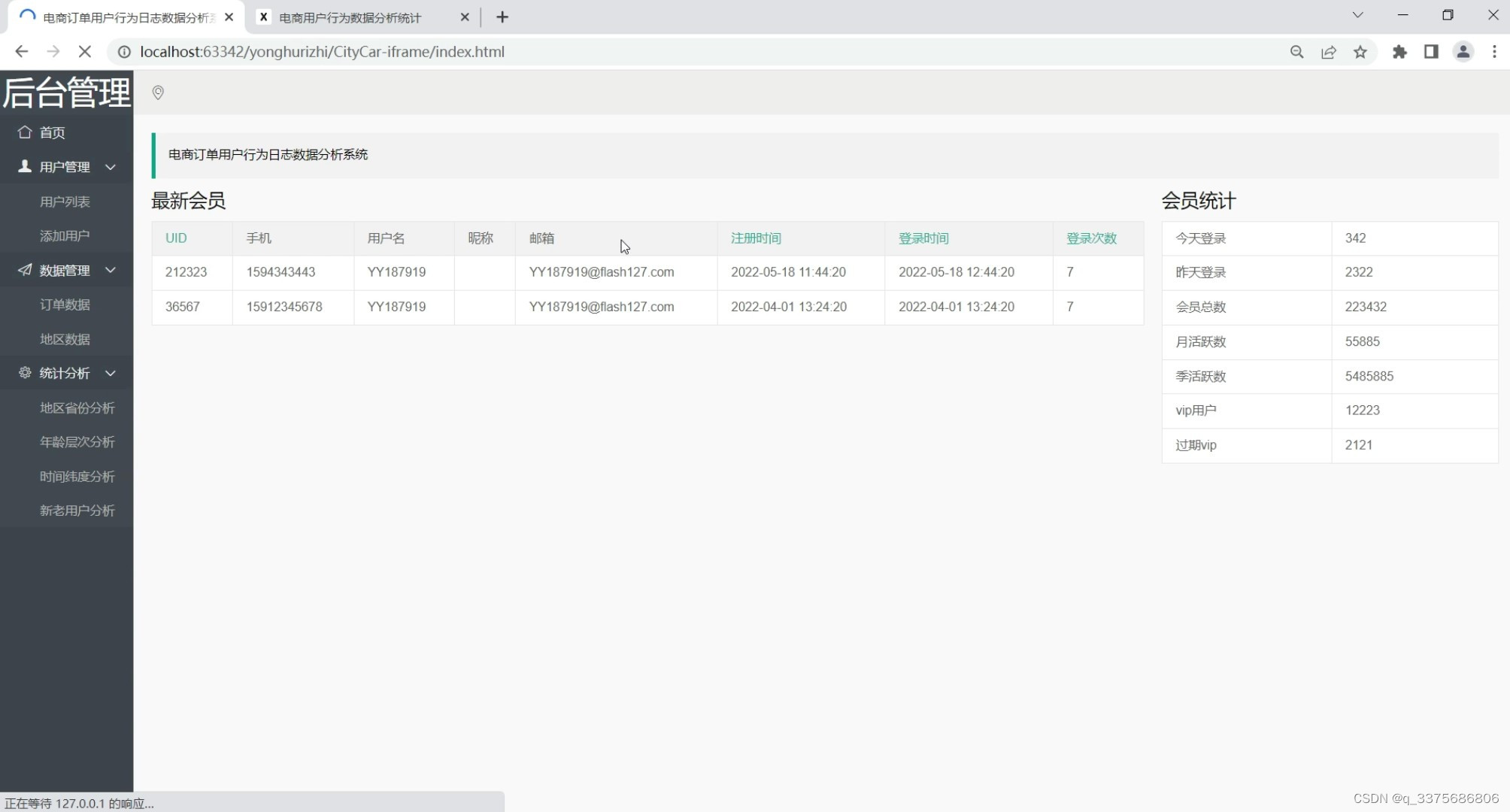Image resolution: width=1510 pixels, height=812 pixels.
Task: Open the browser extensions puzzle icon
Action: coord(1399,52)
